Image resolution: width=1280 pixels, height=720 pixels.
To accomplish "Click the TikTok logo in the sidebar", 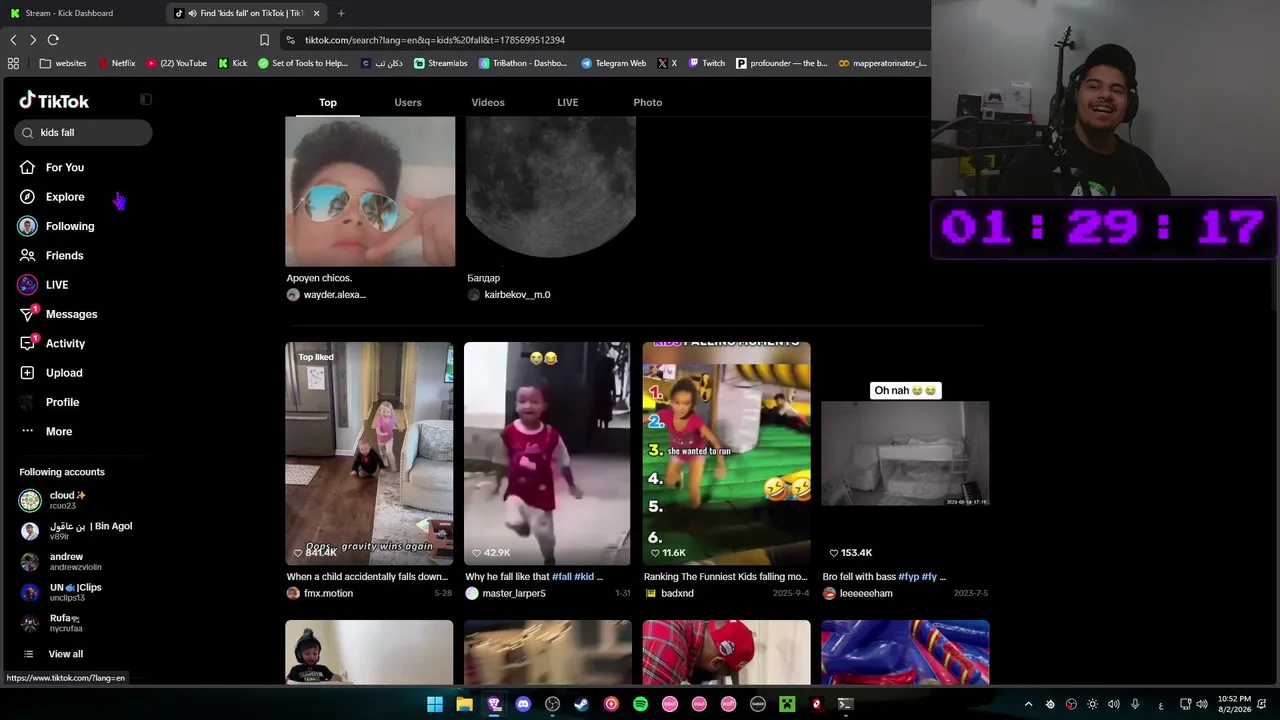I will click(54, 101).
